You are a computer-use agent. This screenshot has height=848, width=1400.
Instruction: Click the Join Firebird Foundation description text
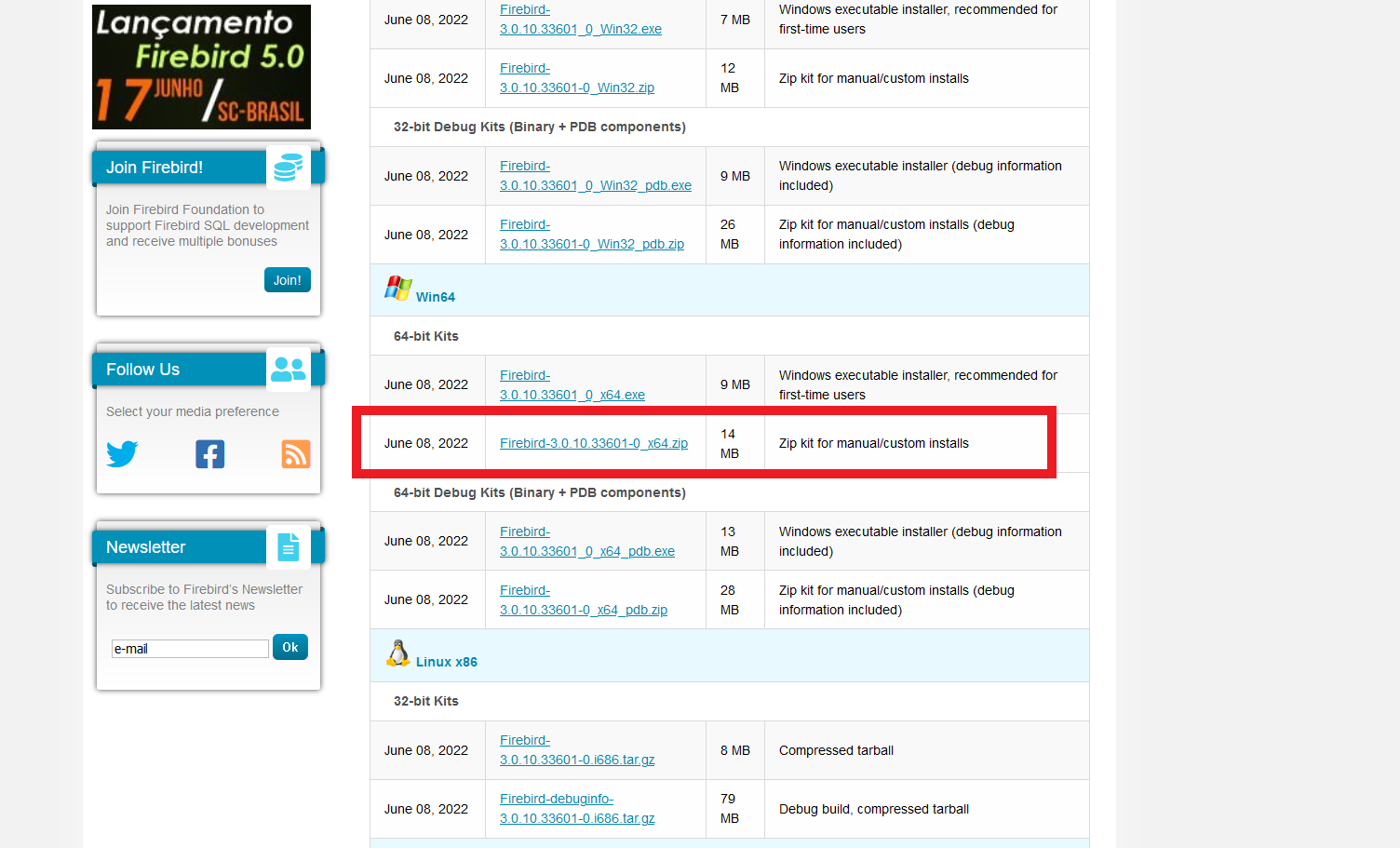click(208, 225)
